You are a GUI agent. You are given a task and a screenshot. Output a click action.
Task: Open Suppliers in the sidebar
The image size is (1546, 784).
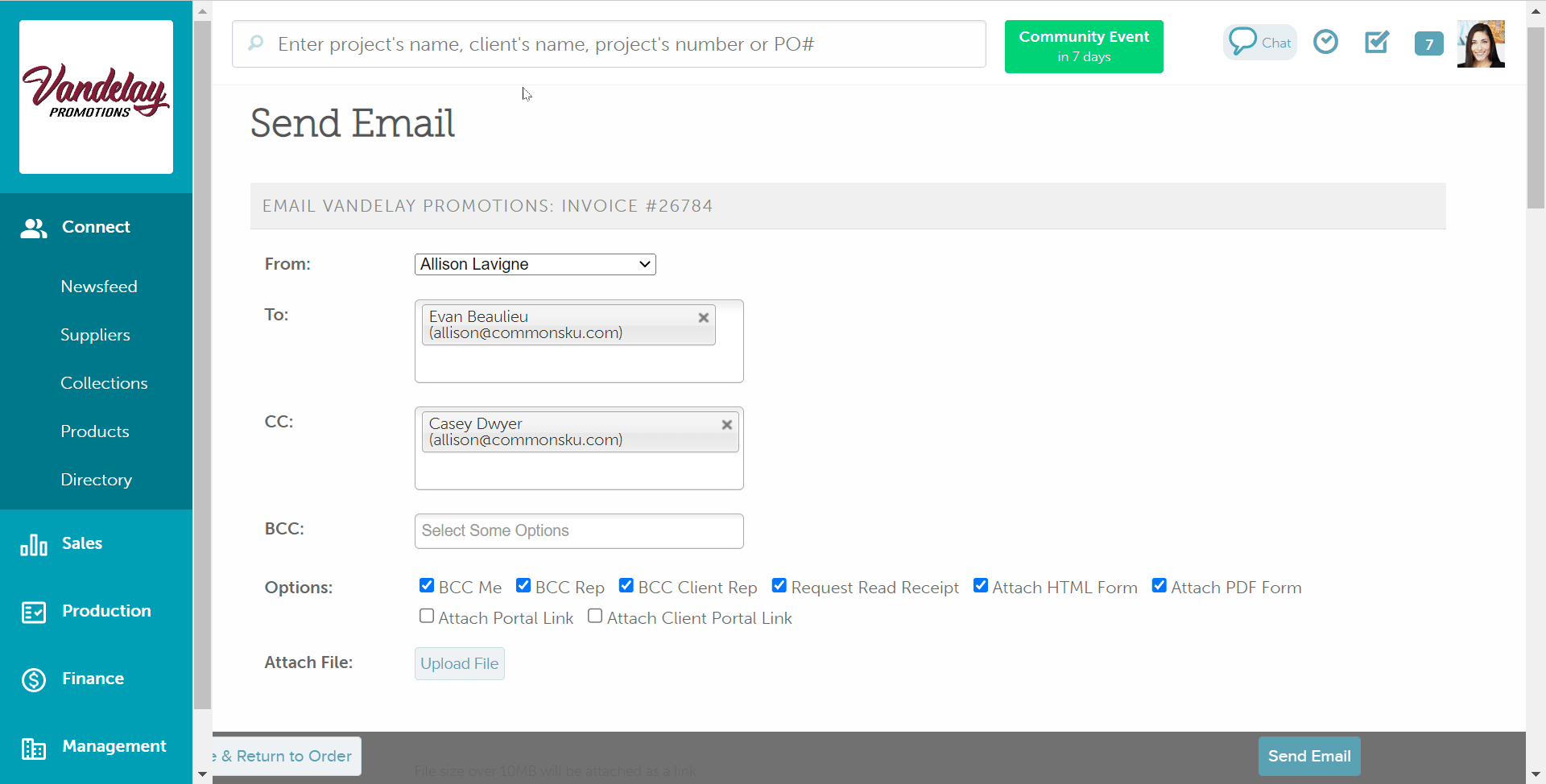coord(95,335)
